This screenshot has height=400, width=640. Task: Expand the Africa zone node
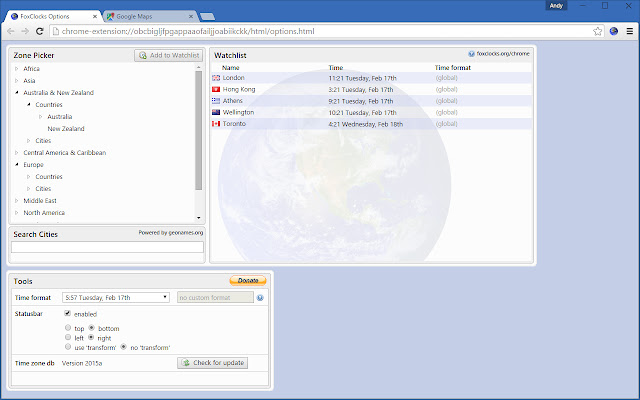17,68
